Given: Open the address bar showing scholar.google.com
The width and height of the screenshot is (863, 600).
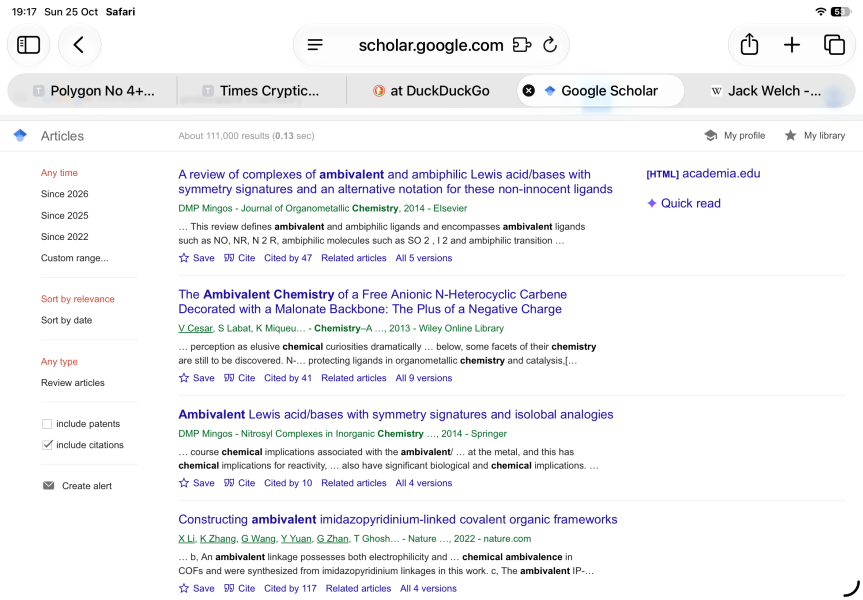Looking at the screenshot, I should click(x=431, y=45).
